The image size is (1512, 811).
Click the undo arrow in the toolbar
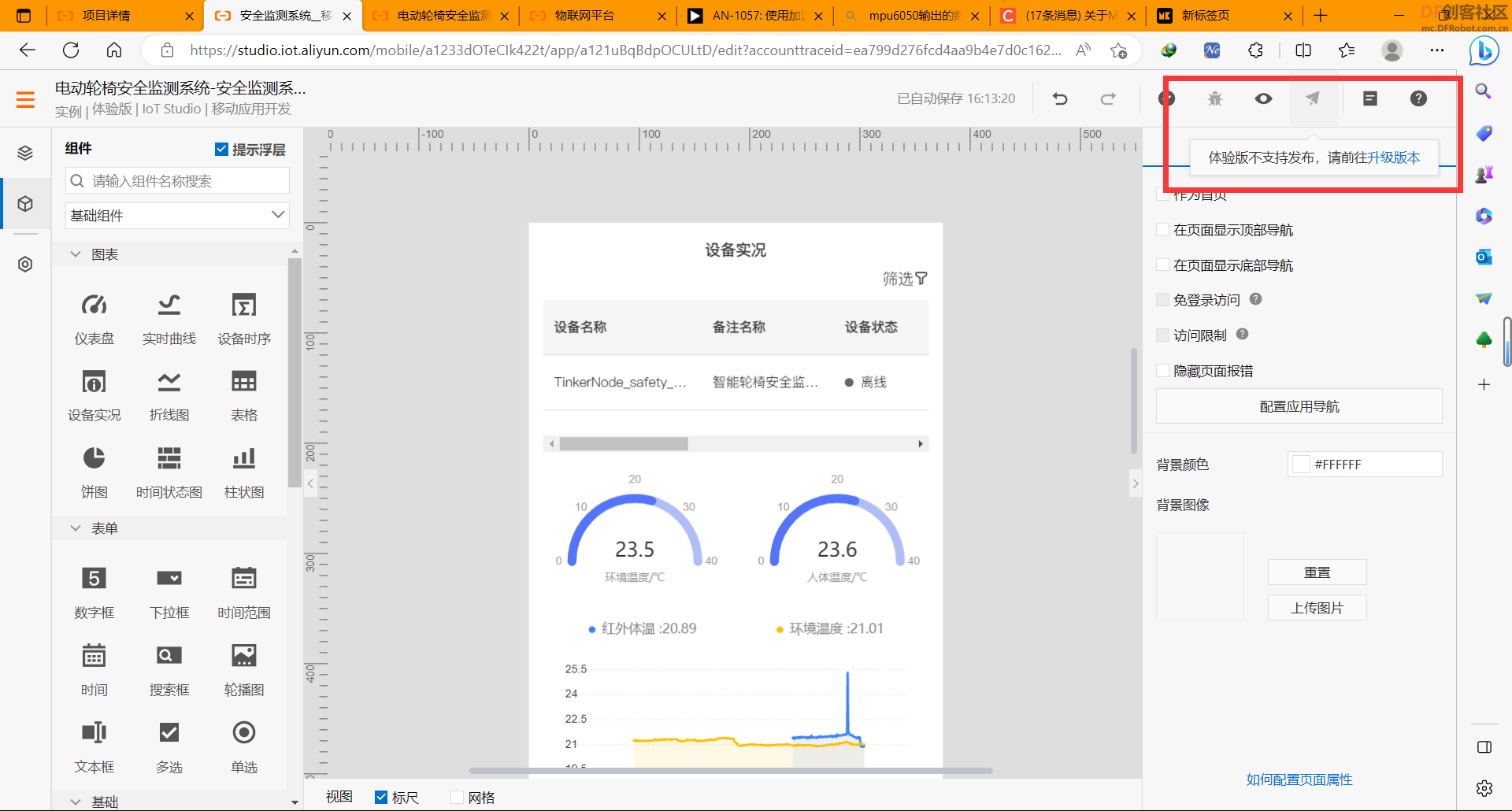[x=1060, y=98]
